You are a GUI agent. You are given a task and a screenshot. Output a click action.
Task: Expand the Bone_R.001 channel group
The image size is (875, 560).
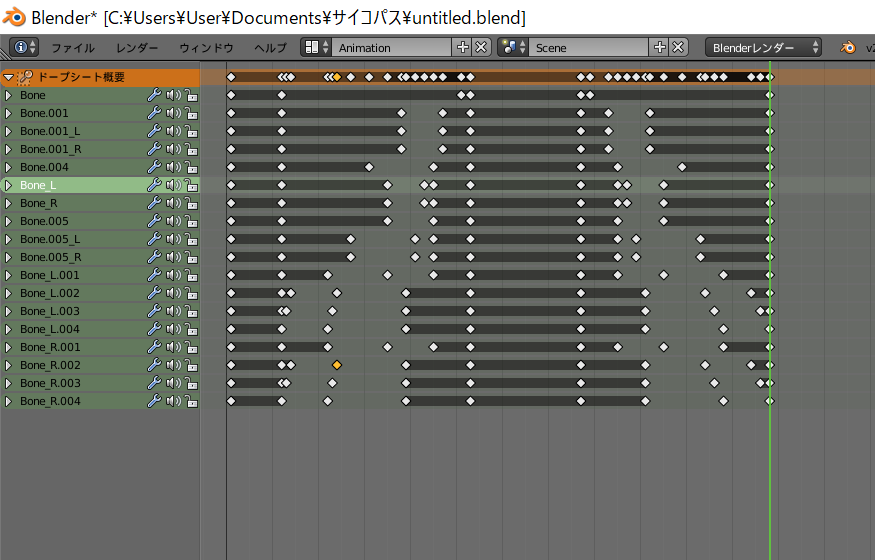8,347
